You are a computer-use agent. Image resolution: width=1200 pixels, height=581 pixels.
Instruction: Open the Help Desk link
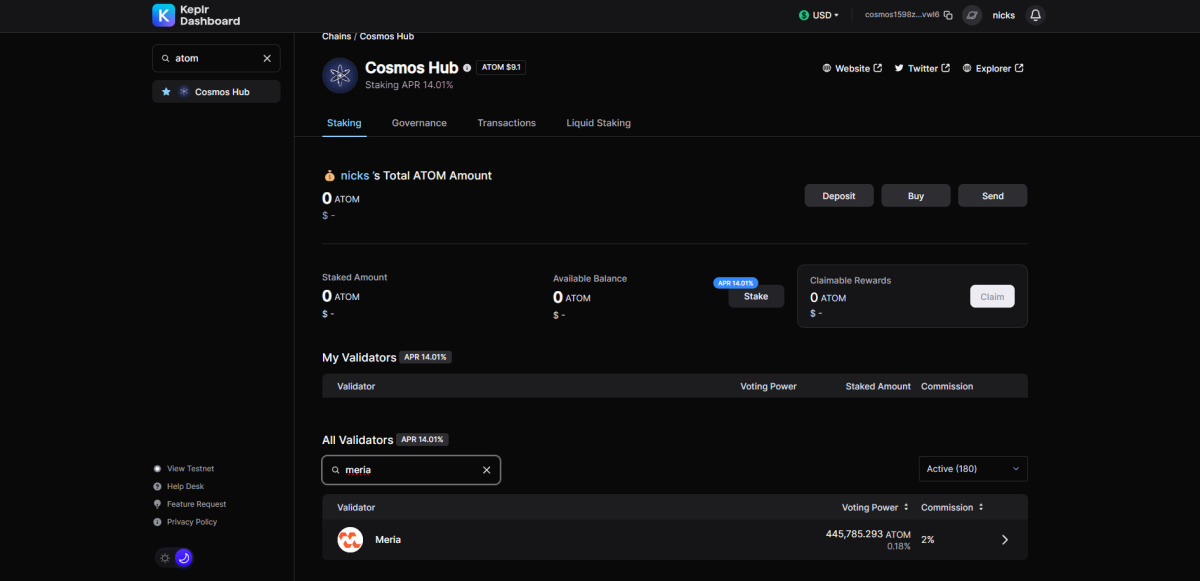[x=185, y=487]
